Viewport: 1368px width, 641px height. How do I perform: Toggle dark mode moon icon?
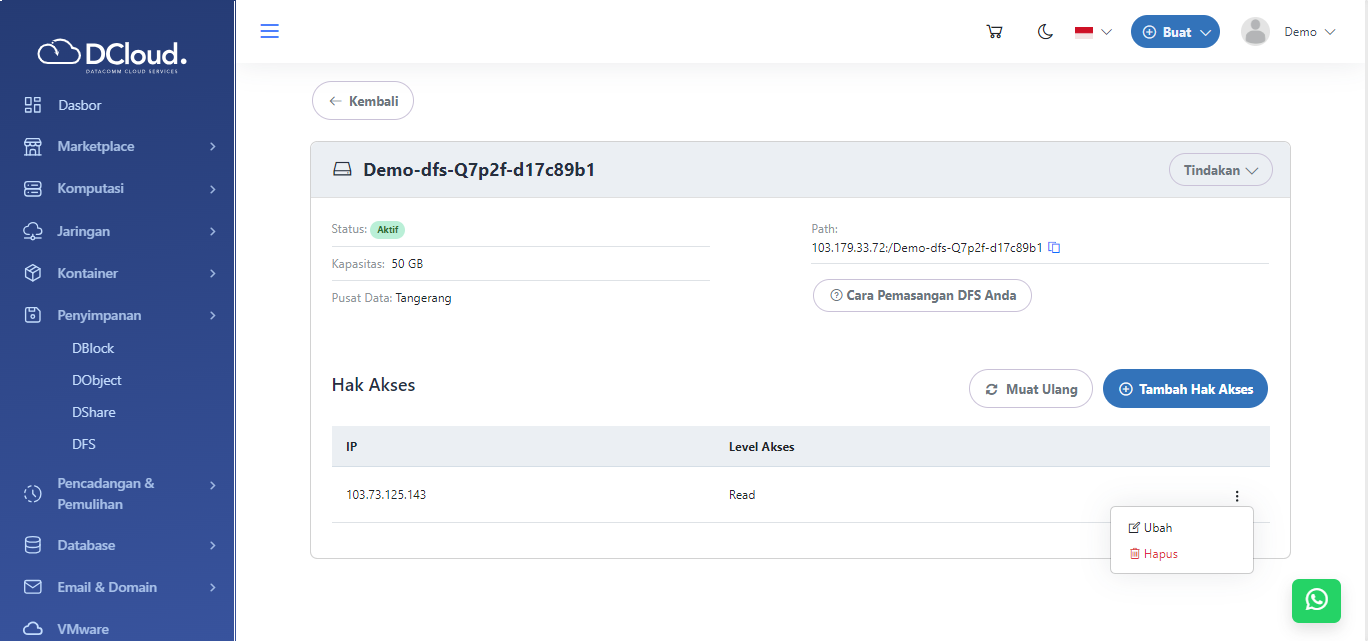(1045, 32)
